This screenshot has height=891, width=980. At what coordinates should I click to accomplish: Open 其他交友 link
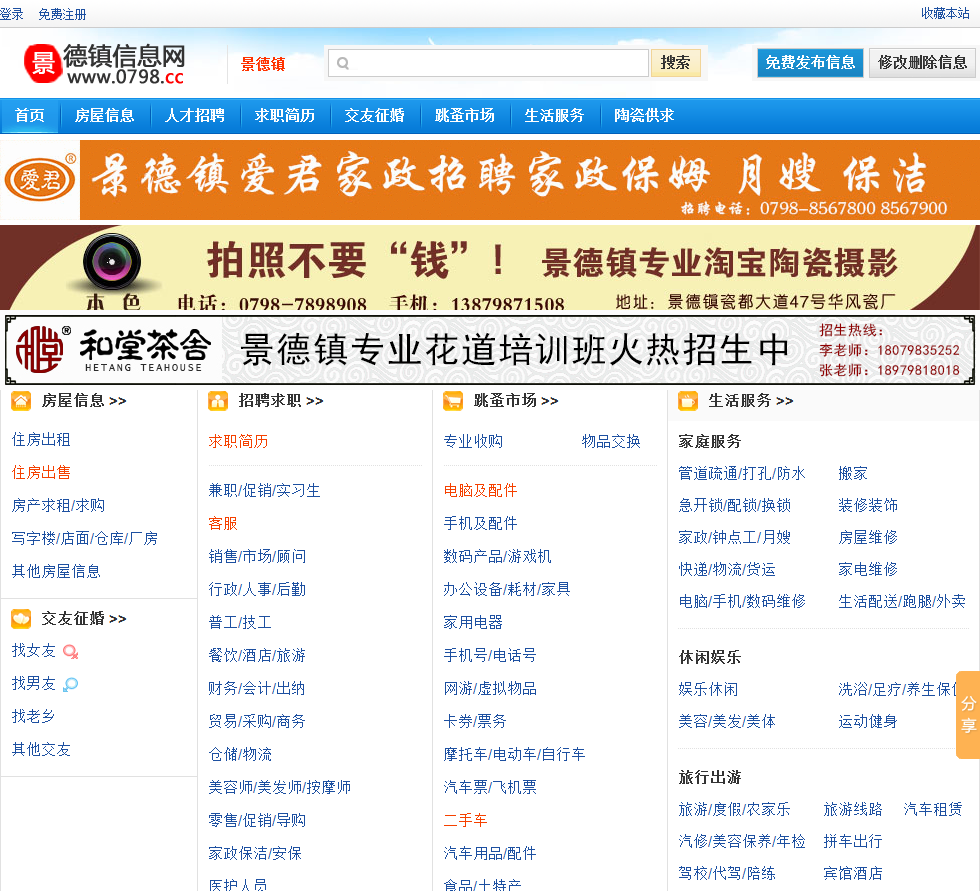[x=41, y=750]
